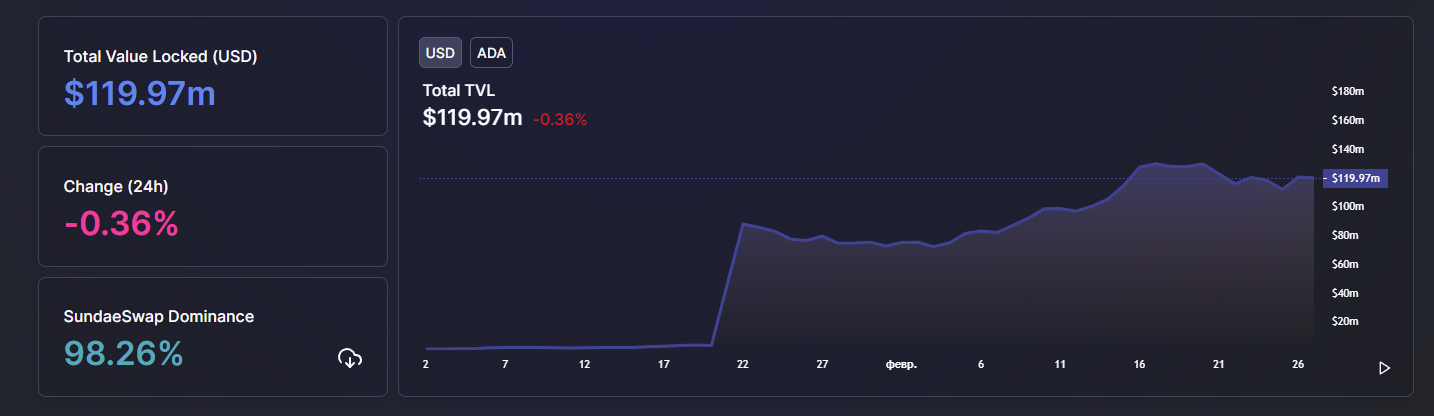The width and height of the screenshot is (1434, 416).
Task: Click the highlighted $119.97m price tag on axis
Action: (x=1354, y=178)
